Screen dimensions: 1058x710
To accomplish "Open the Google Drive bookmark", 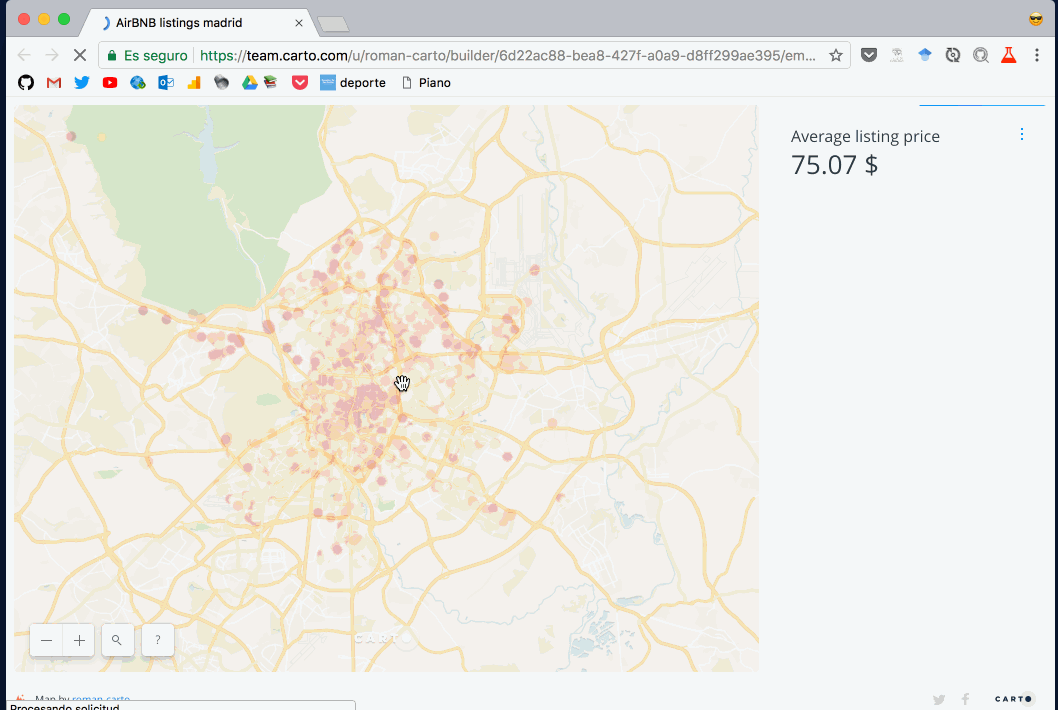I will point(250,82).
